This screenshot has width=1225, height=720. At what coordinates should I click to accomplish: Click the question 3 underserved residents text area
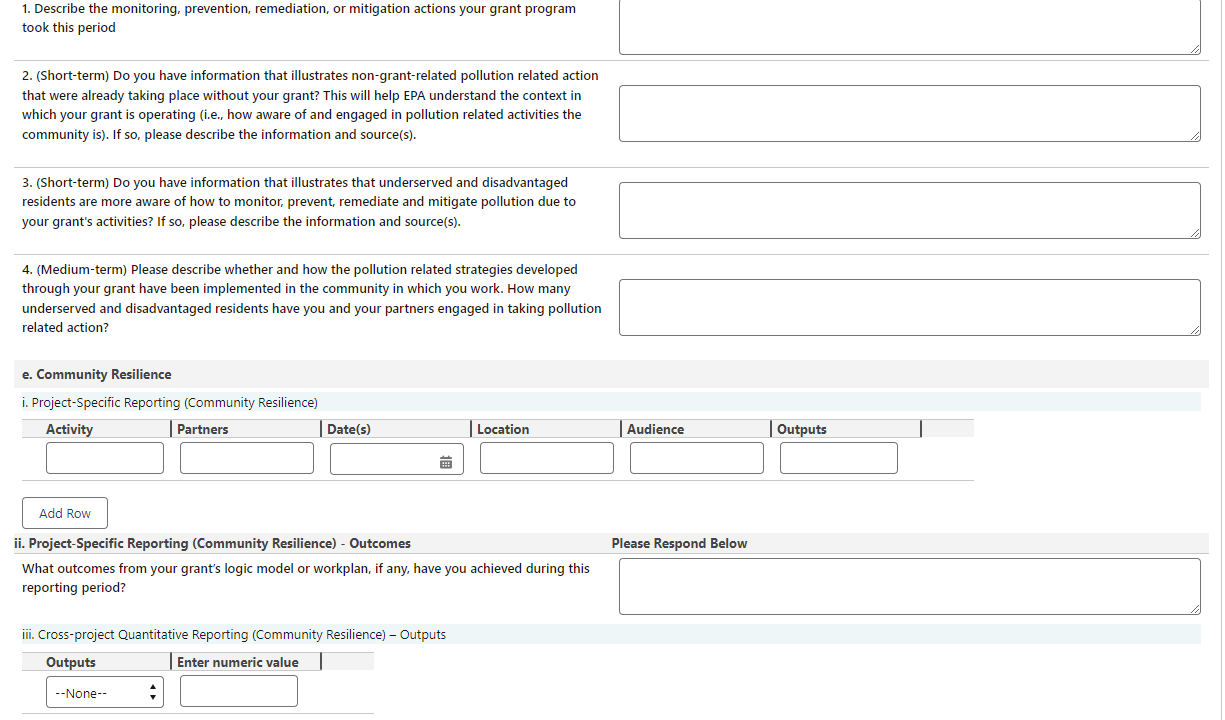click(x=909, y=210)
